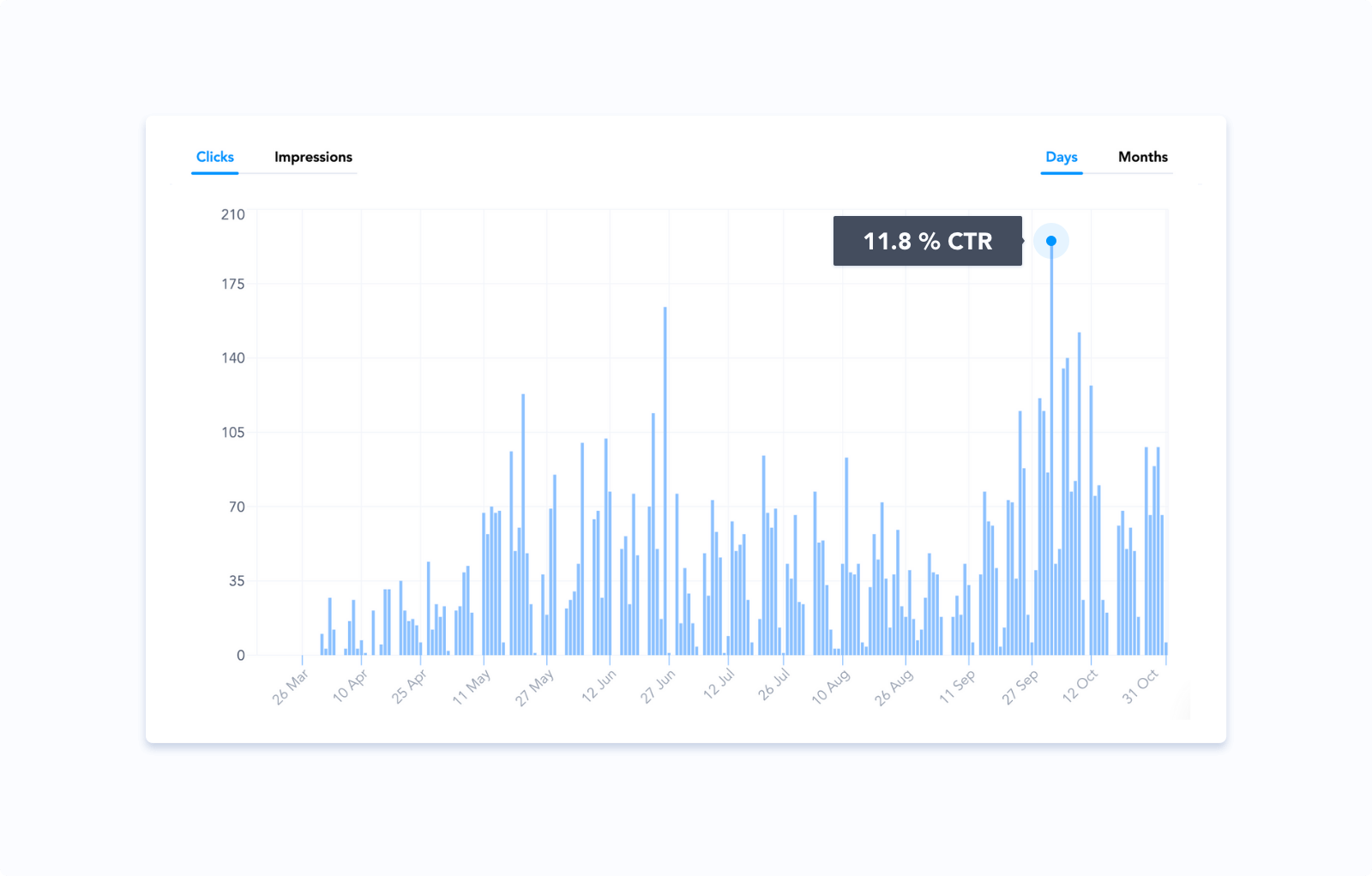Click the 27 May axis label

click(x=535, y=688)
